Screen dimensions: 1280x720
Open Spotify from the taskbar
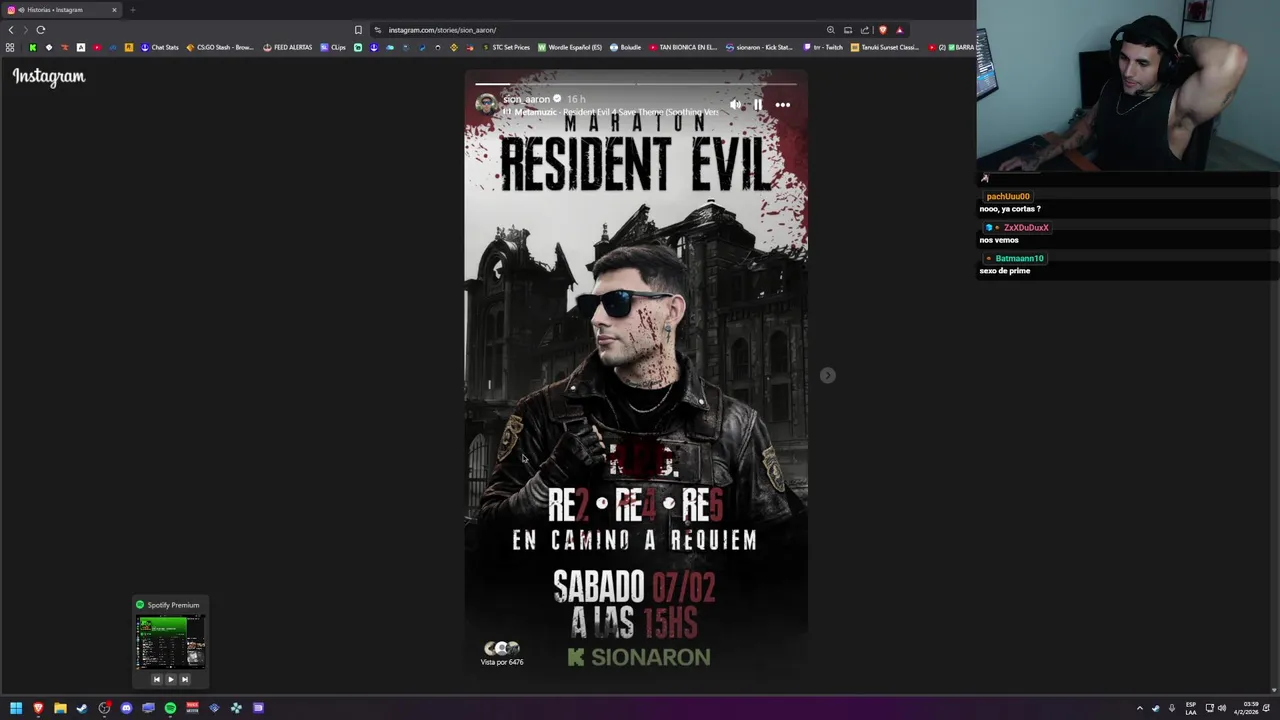(170, 708)
